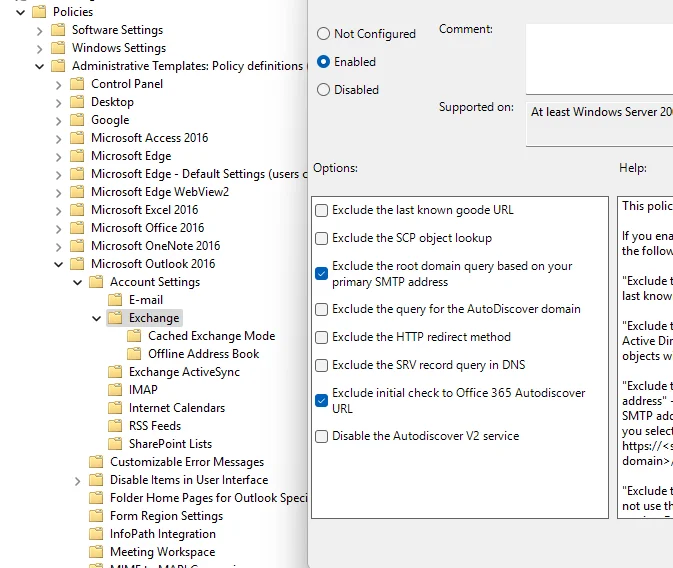Select the Meeting Workspace tree item
Image resolution: width=673 pixels, height=568 pixels.
(x=163, y=552)
